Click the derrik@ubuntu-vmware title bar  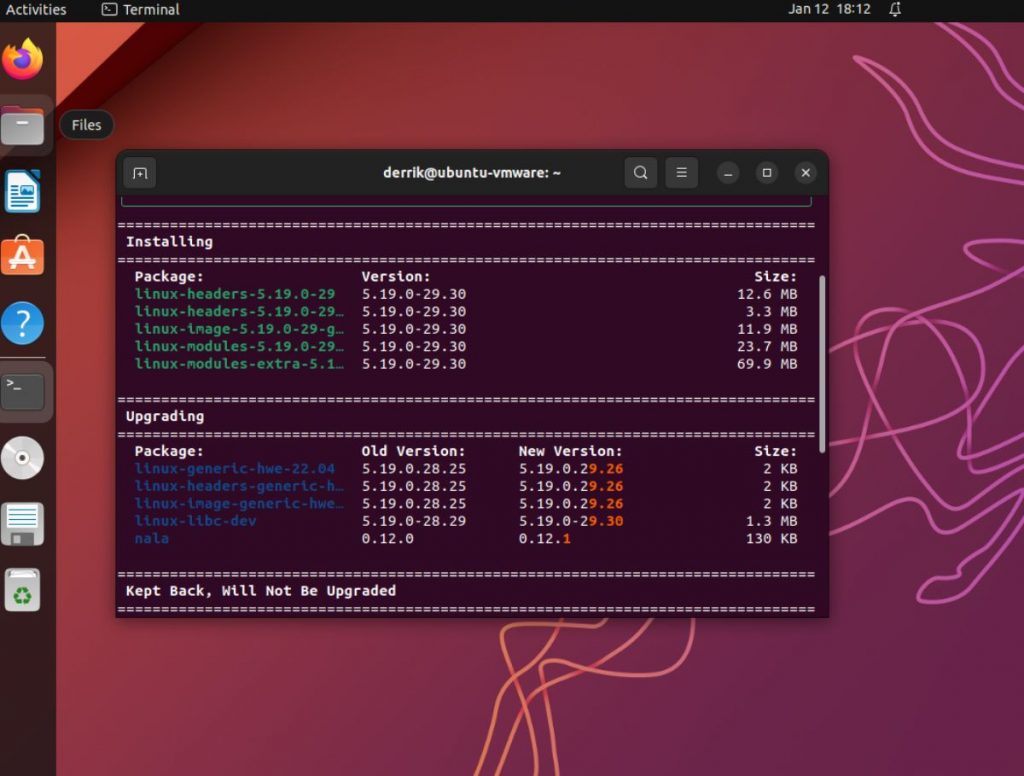(472, 172)
